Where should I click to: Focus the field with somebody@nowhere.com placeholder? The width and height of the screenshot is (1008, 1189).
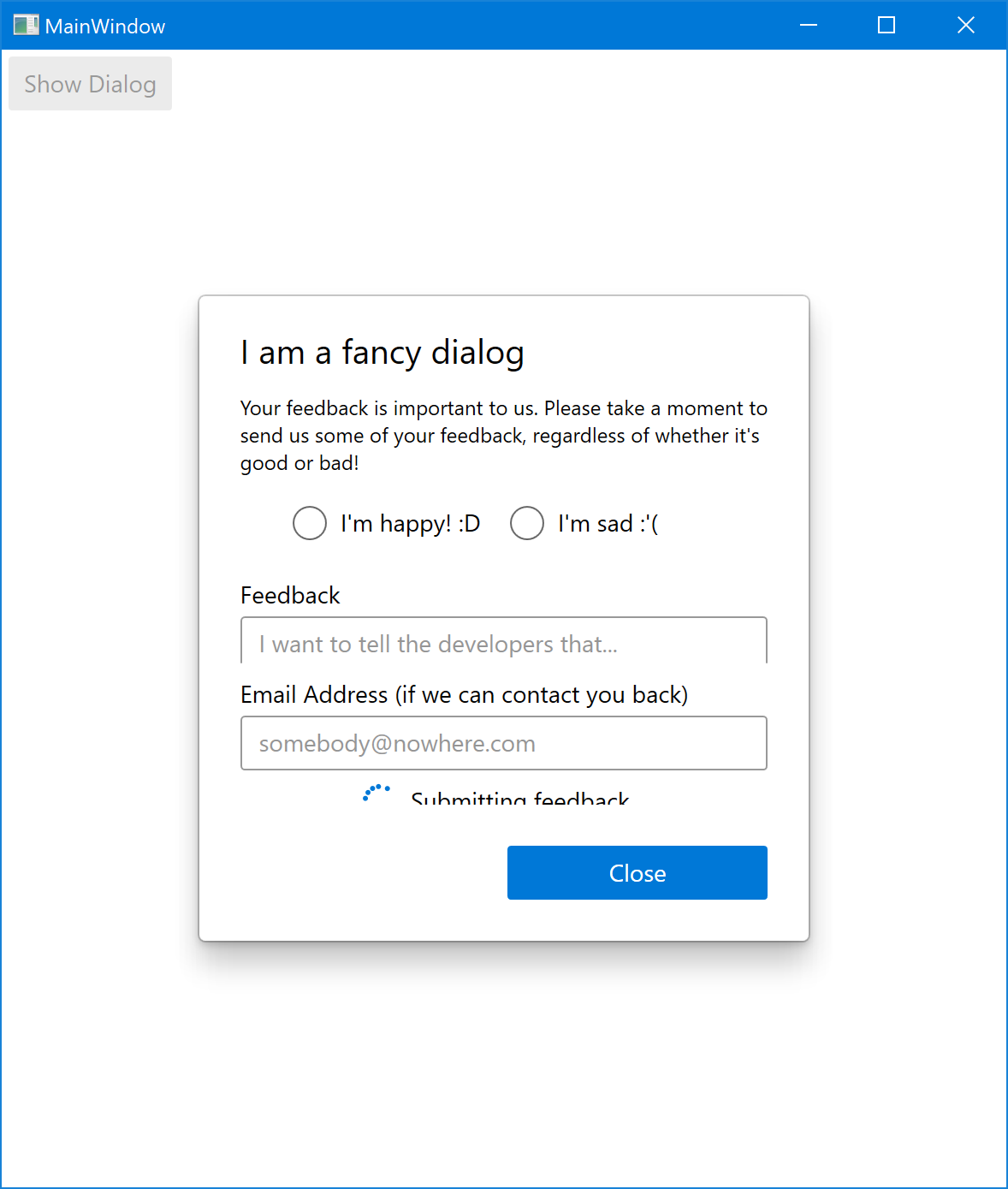(x=503, y=743)
